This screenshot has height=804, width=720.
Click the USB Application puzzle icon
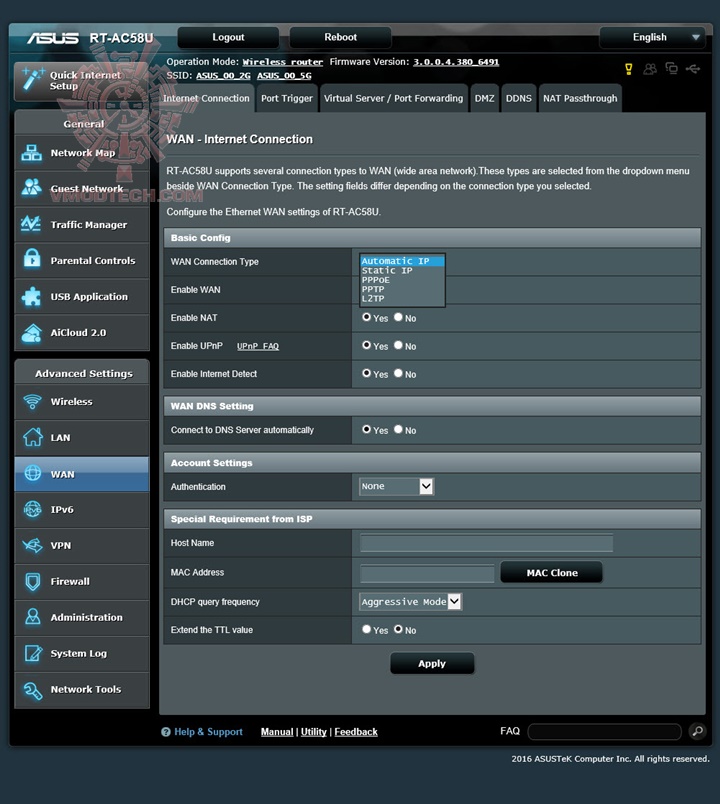tap(31, 296)
